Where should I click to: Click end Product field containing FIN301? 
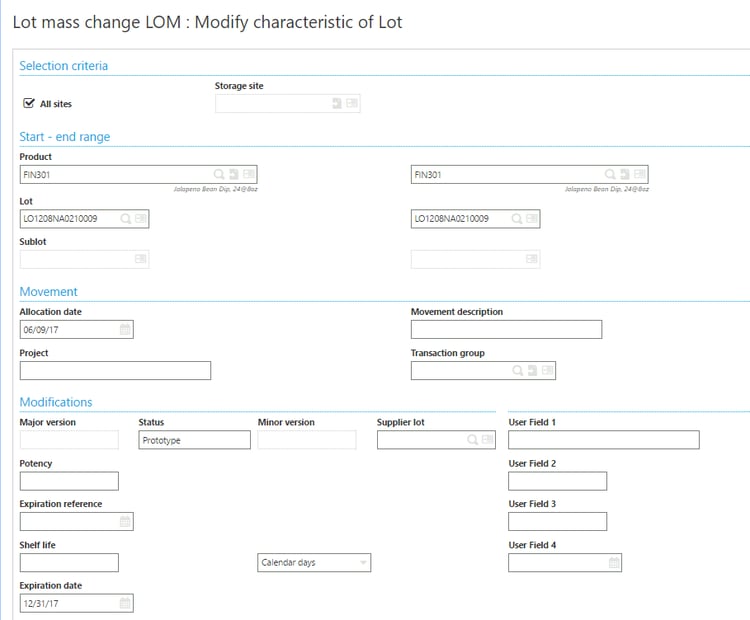click(529, 174)
